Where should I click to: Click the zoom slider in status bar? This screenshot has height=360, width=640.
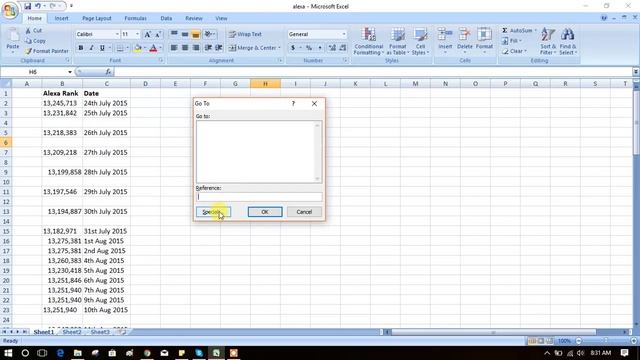pos(606,341)
